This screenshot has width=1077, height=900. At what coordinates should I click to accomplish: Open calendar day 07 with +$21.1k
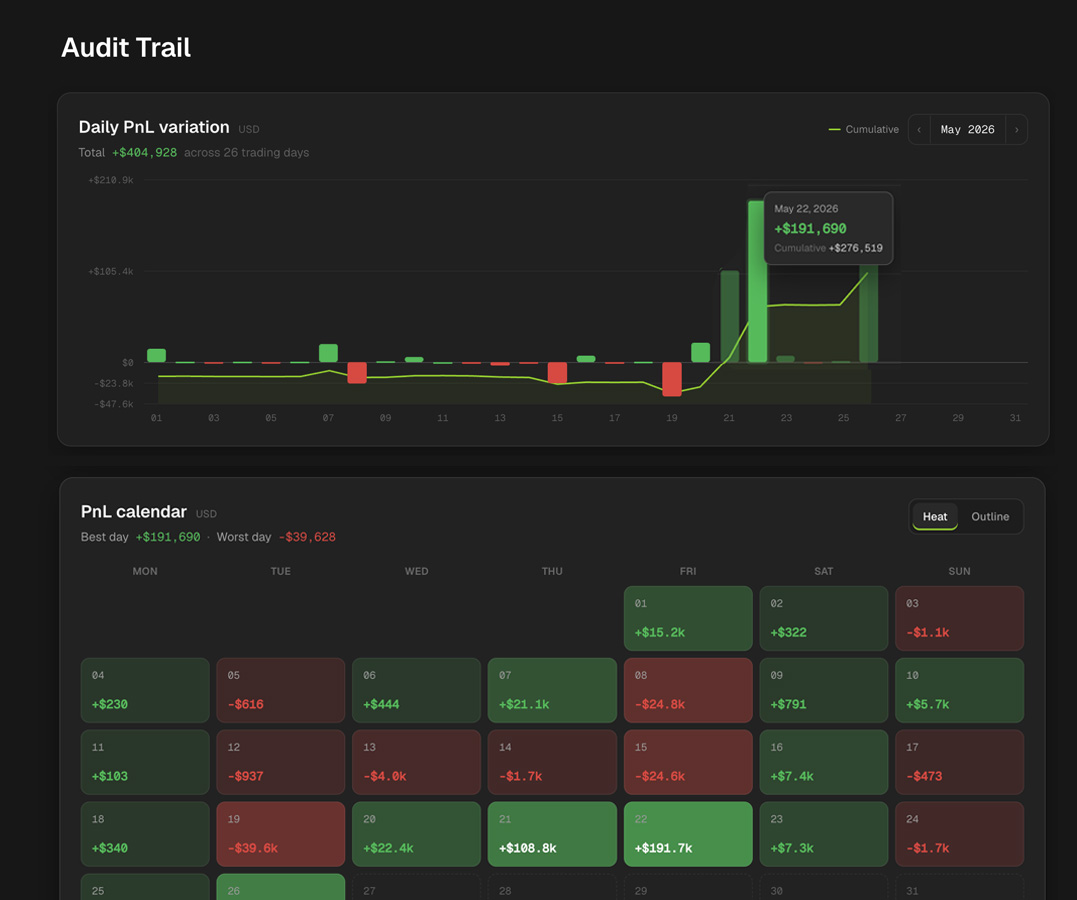click(x=552, y=690)
